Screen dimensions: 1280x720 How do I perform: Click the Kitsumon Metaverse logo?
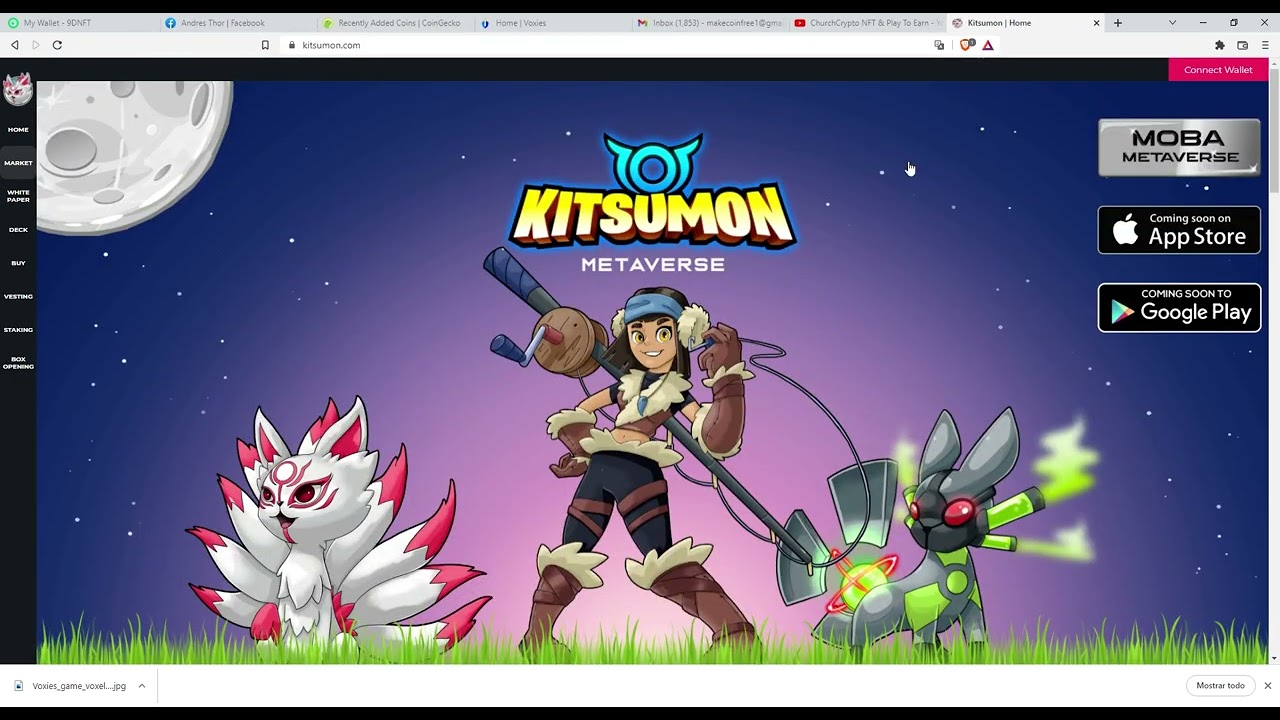pos(653,203)
